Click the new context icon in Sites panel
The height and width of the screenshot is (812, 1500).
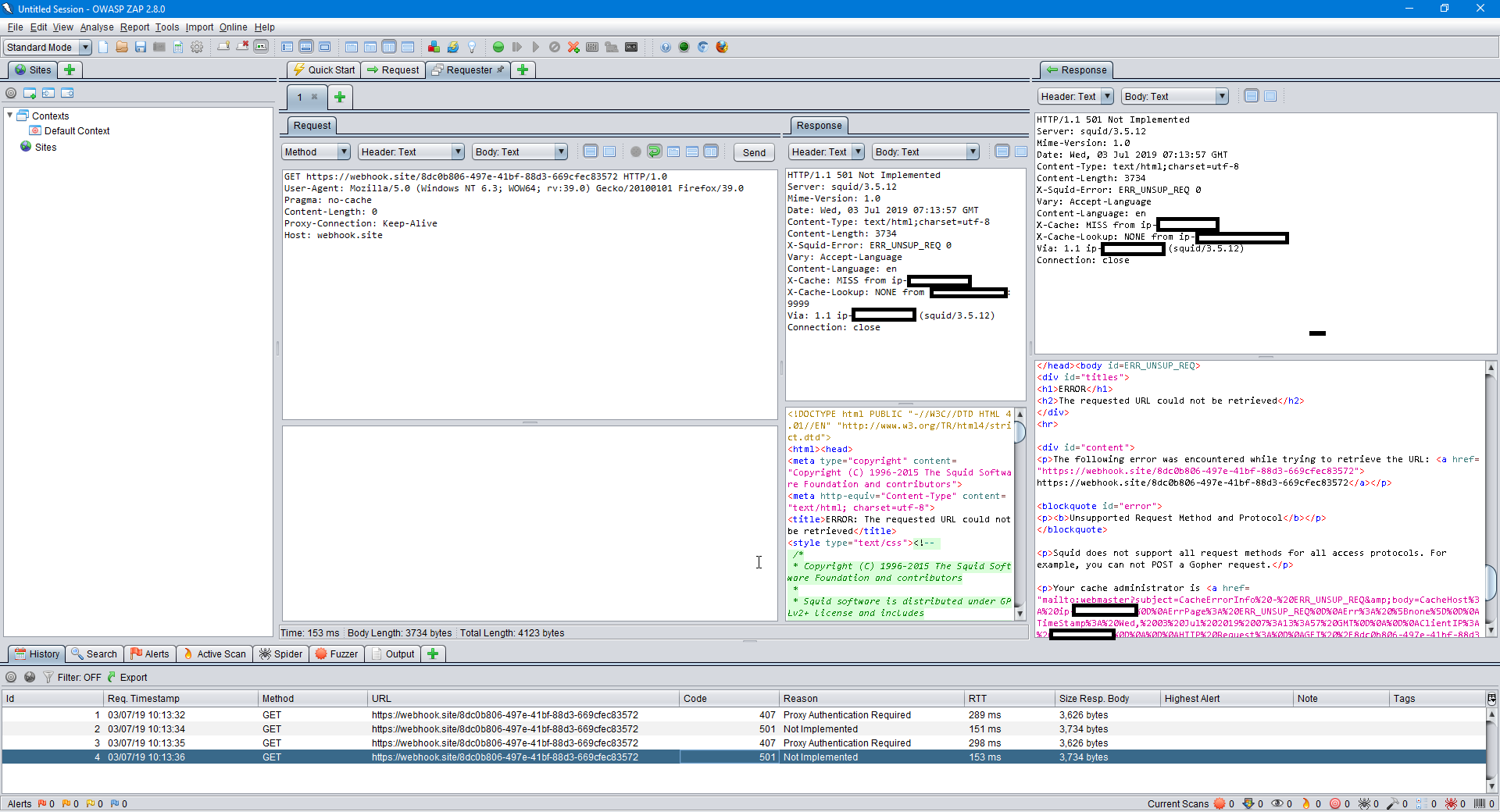(30, 93)
